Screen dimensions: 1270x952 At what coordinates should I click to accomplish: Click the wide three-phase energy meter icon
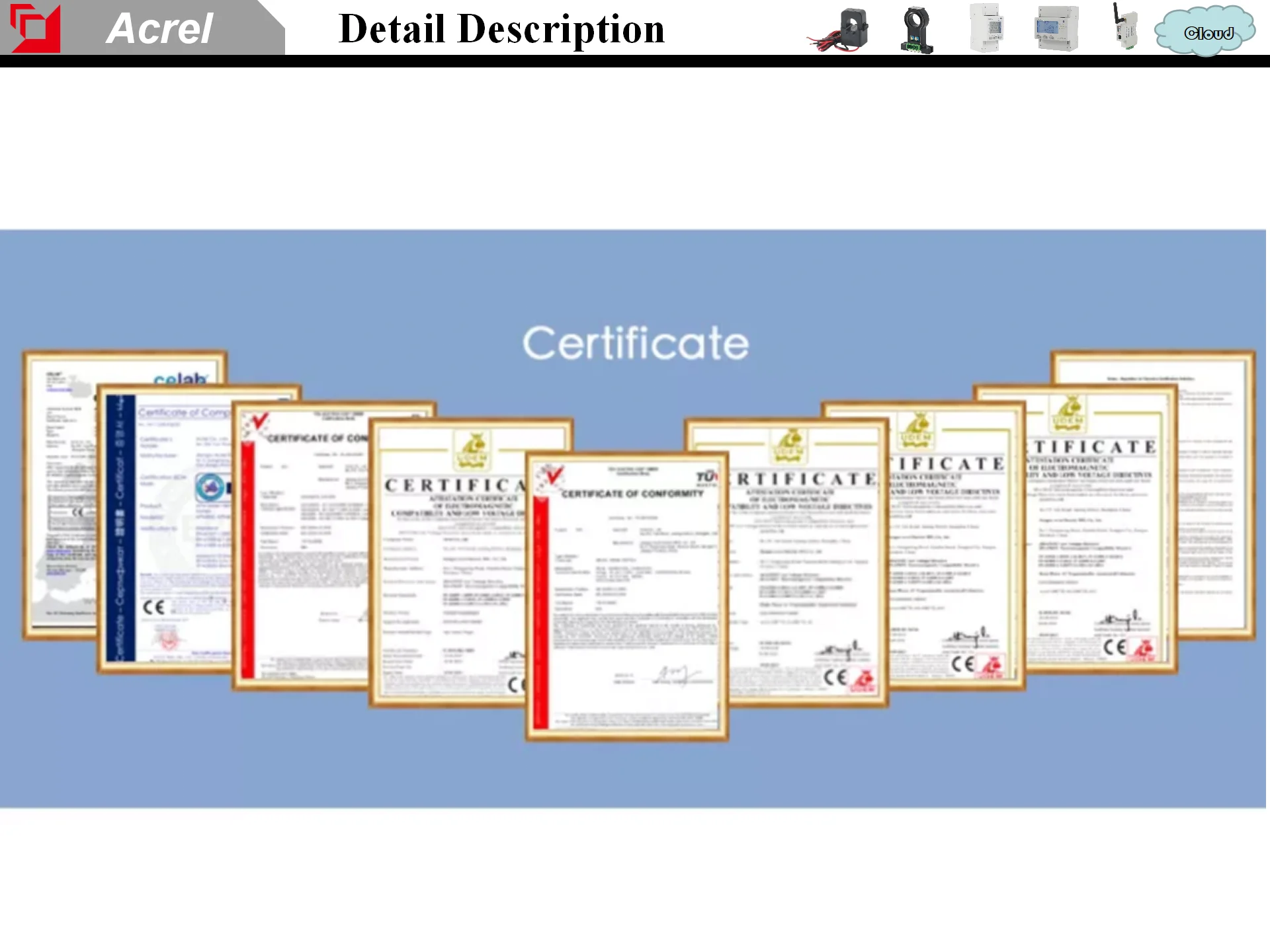tap(1056, 29)
